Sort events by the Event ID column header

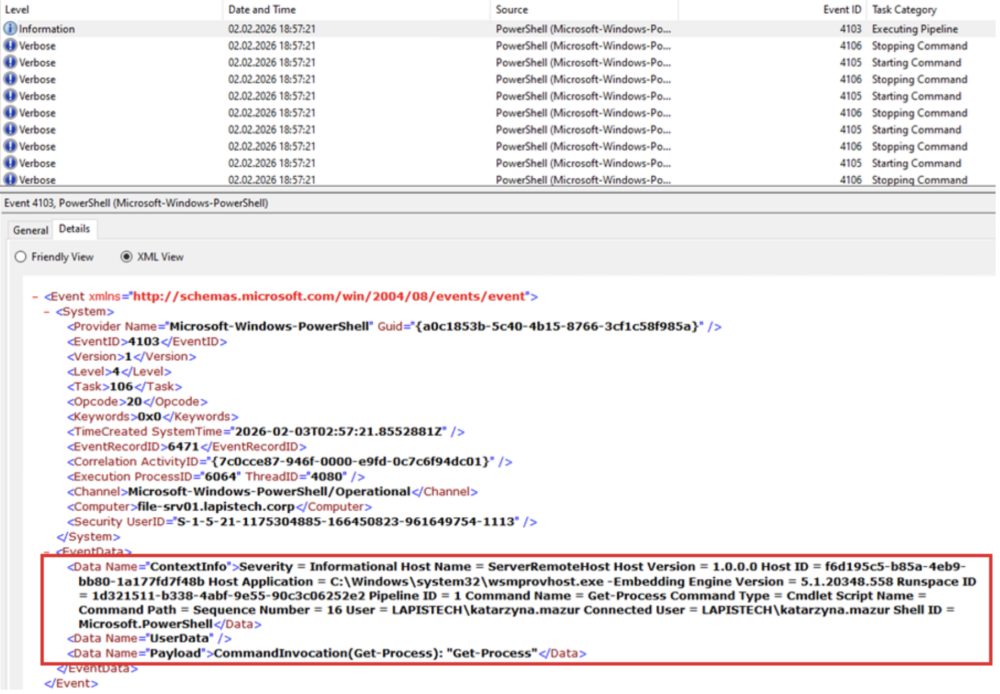coord(842,9)
